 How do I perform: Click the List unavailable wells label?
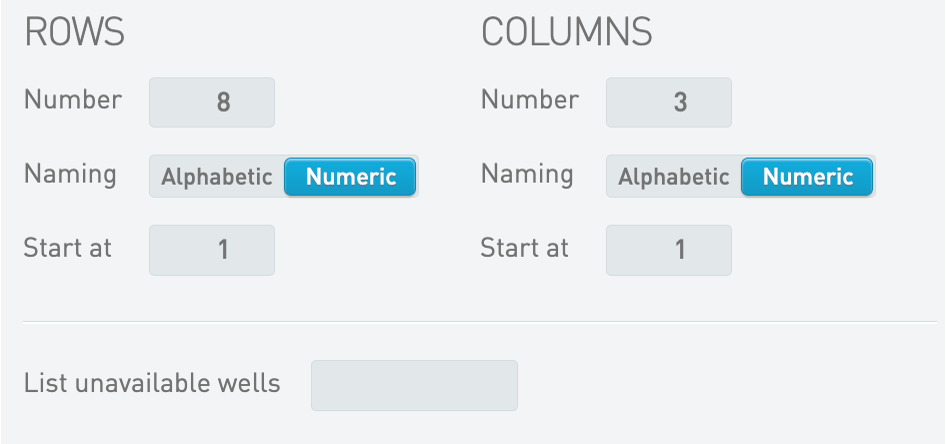pos(152,383)
